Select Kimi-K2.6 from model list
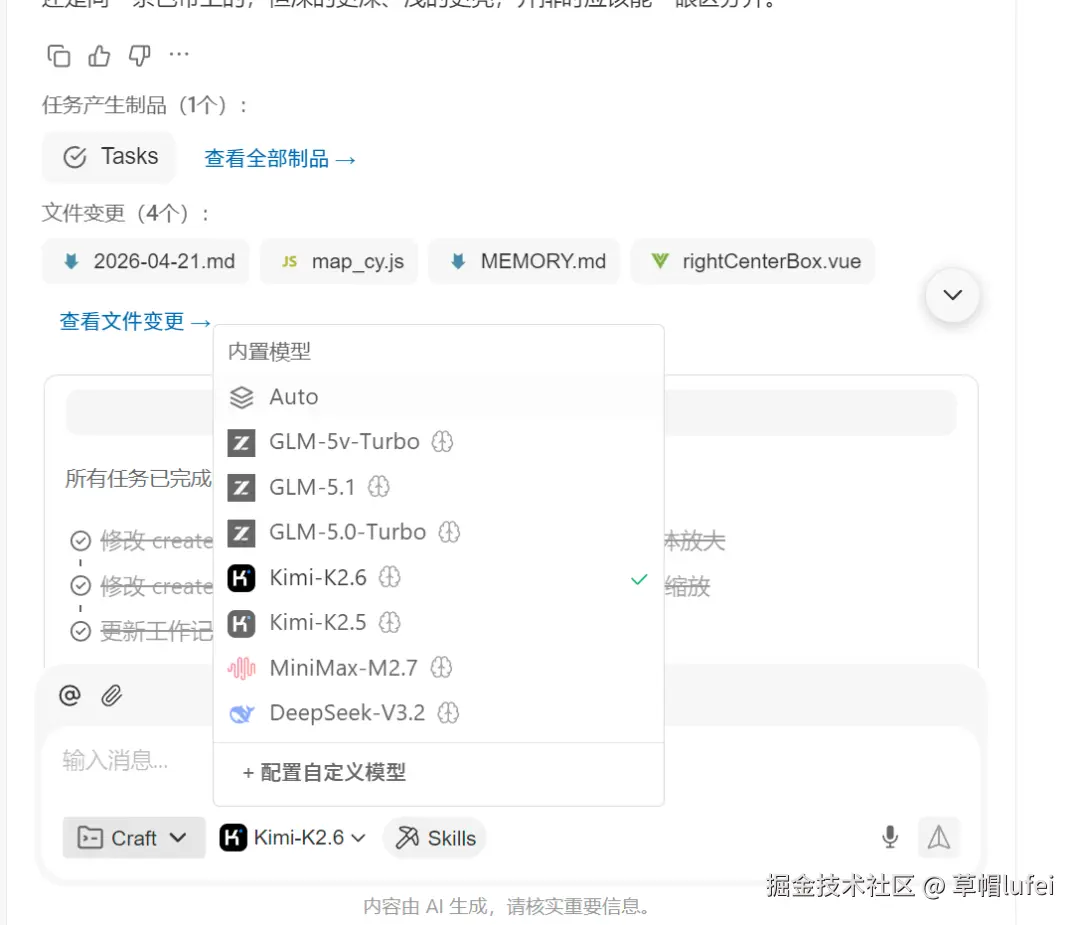Screen dimensions: 1080x925 pyautogui.click(x=439, y=578)
